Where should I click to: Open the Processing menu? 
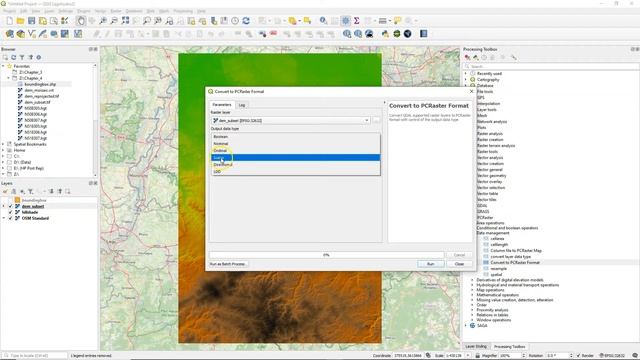(183, 11)
